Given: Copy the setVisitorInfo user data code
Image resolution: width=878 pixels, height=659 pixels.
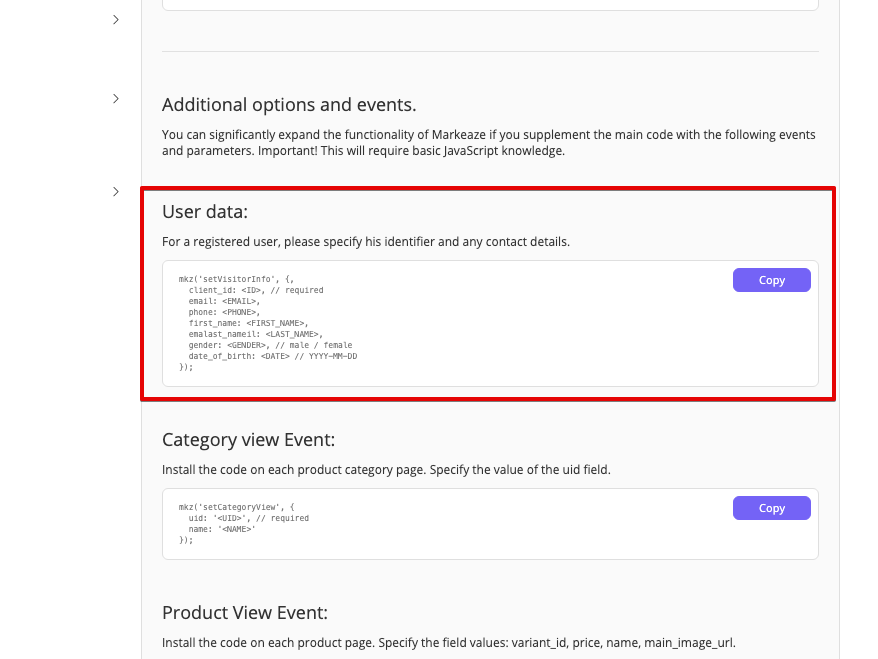Looking at the screenshot, I should [771, 280].
